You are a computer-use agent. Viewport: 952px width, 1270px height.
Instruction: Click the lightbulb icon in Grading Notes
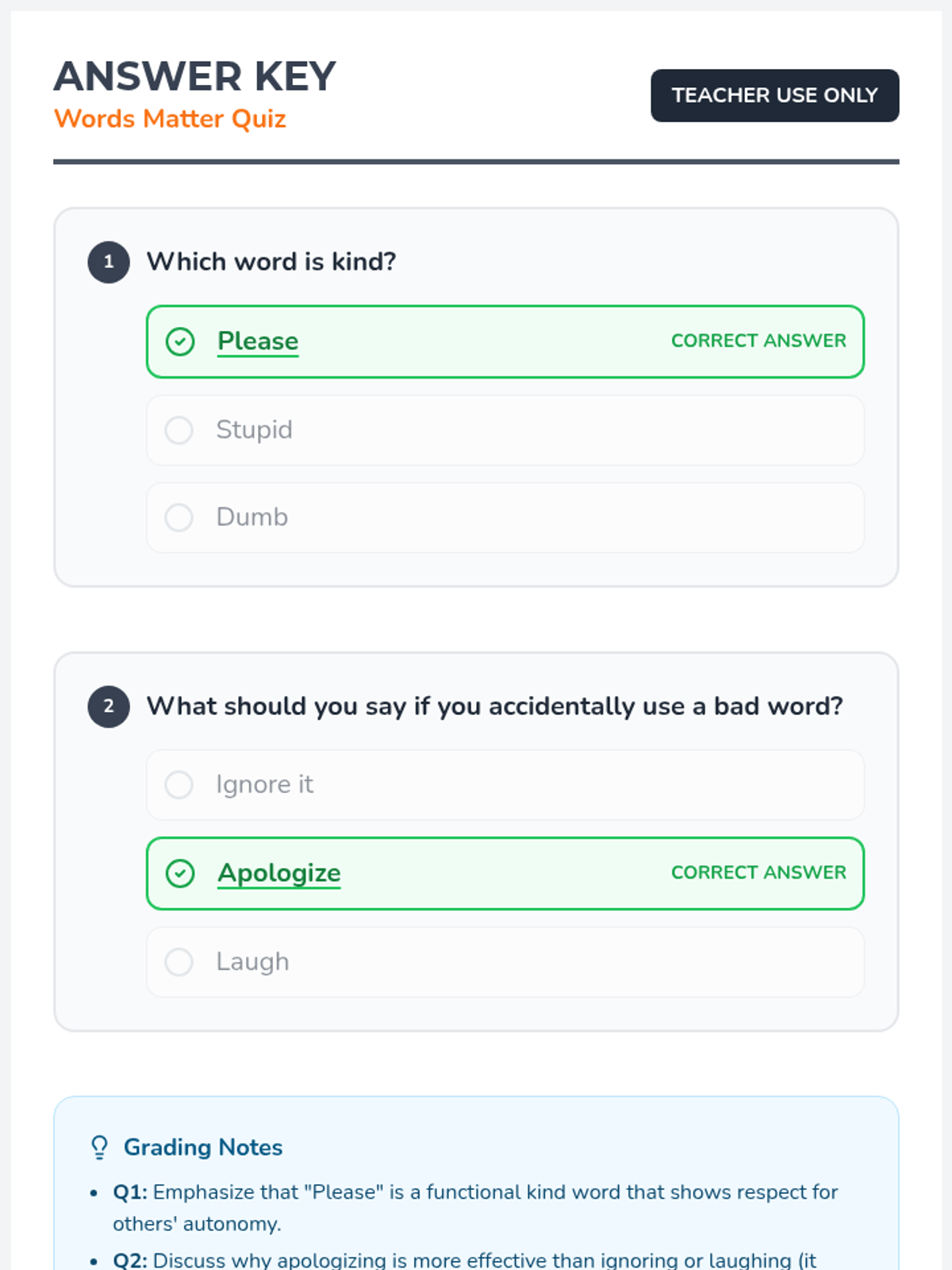(99, 1148)
